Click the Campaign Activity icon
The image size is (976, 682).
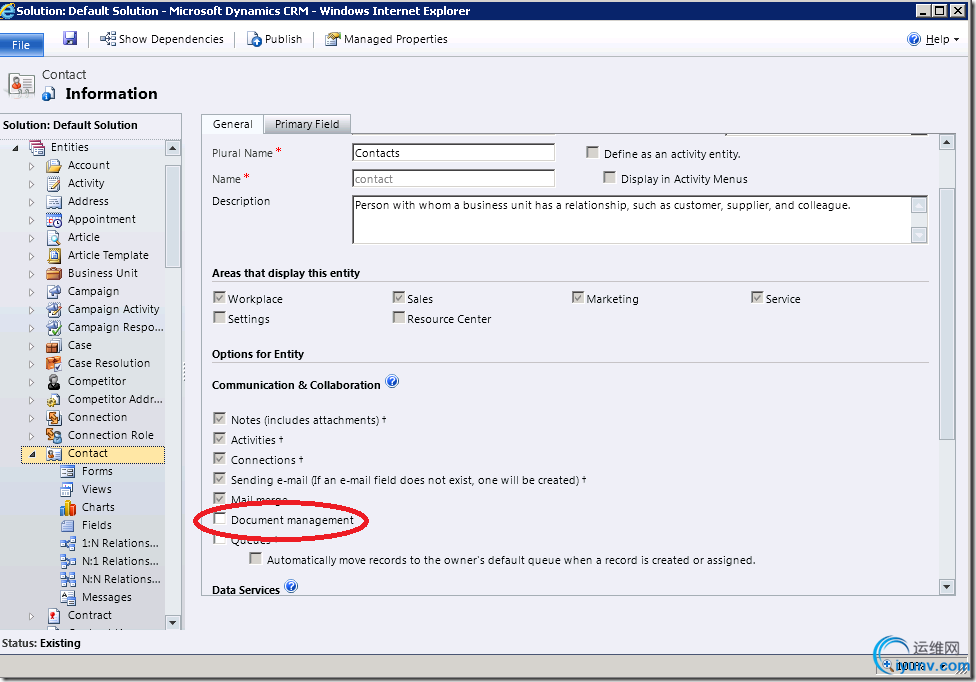pyautogui.click(x=54, y=310)
